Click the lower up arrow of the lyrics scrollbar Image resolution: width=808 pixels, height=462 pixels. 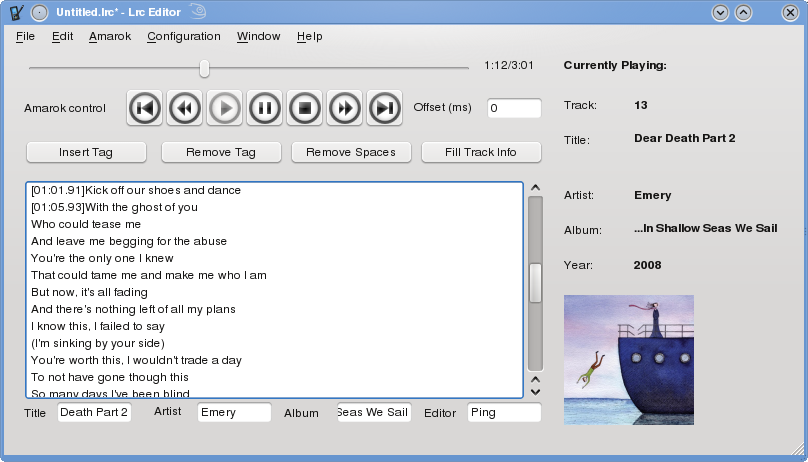535,380
